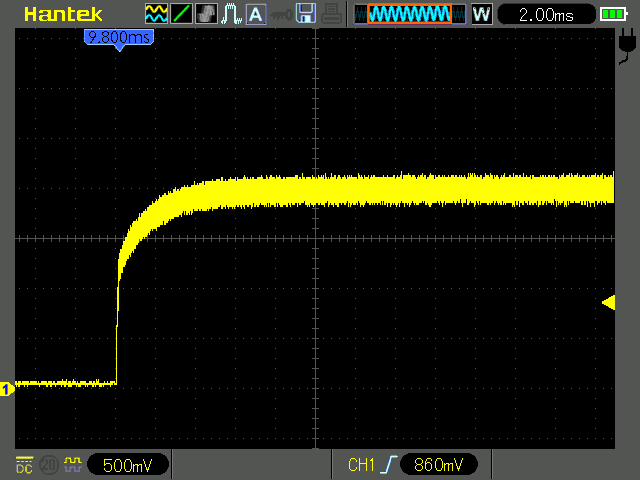
Task: Select the dual-waveform display icon
Action: click(156, 14)
